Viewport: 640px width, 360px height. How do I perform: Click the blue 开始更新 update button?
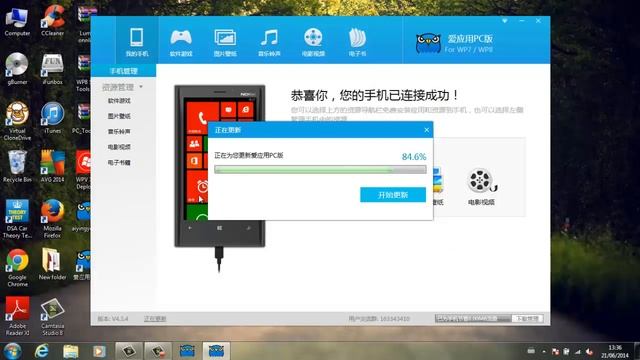393,195
